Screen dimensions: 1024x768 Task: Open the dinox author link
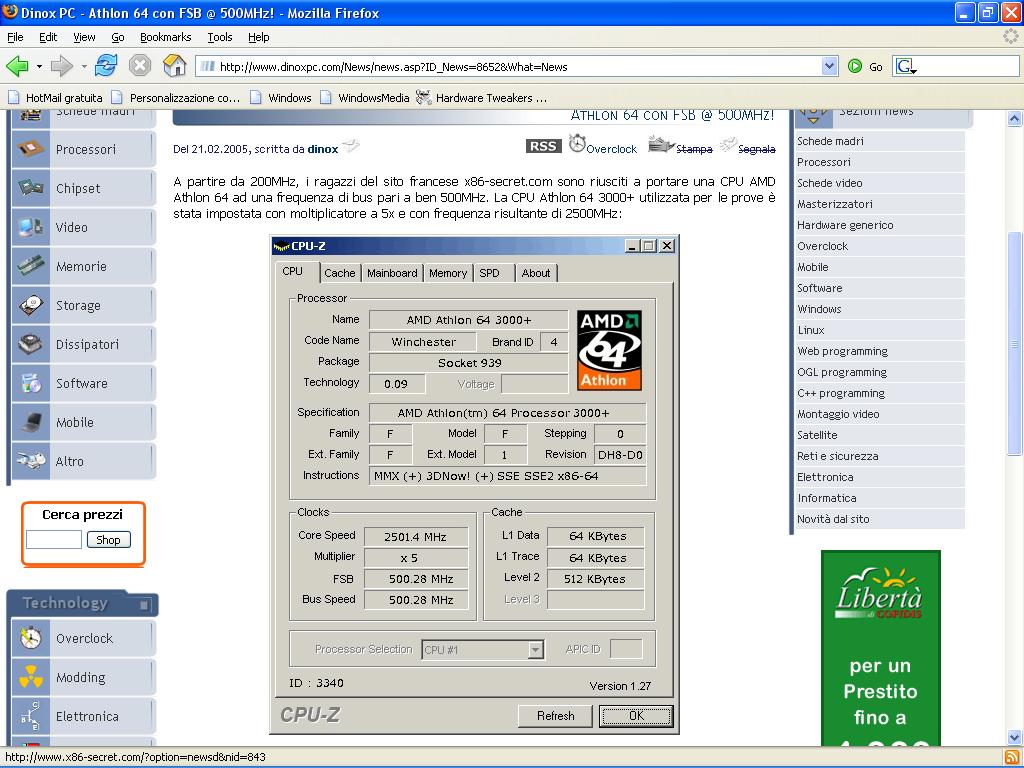point(323,149)
